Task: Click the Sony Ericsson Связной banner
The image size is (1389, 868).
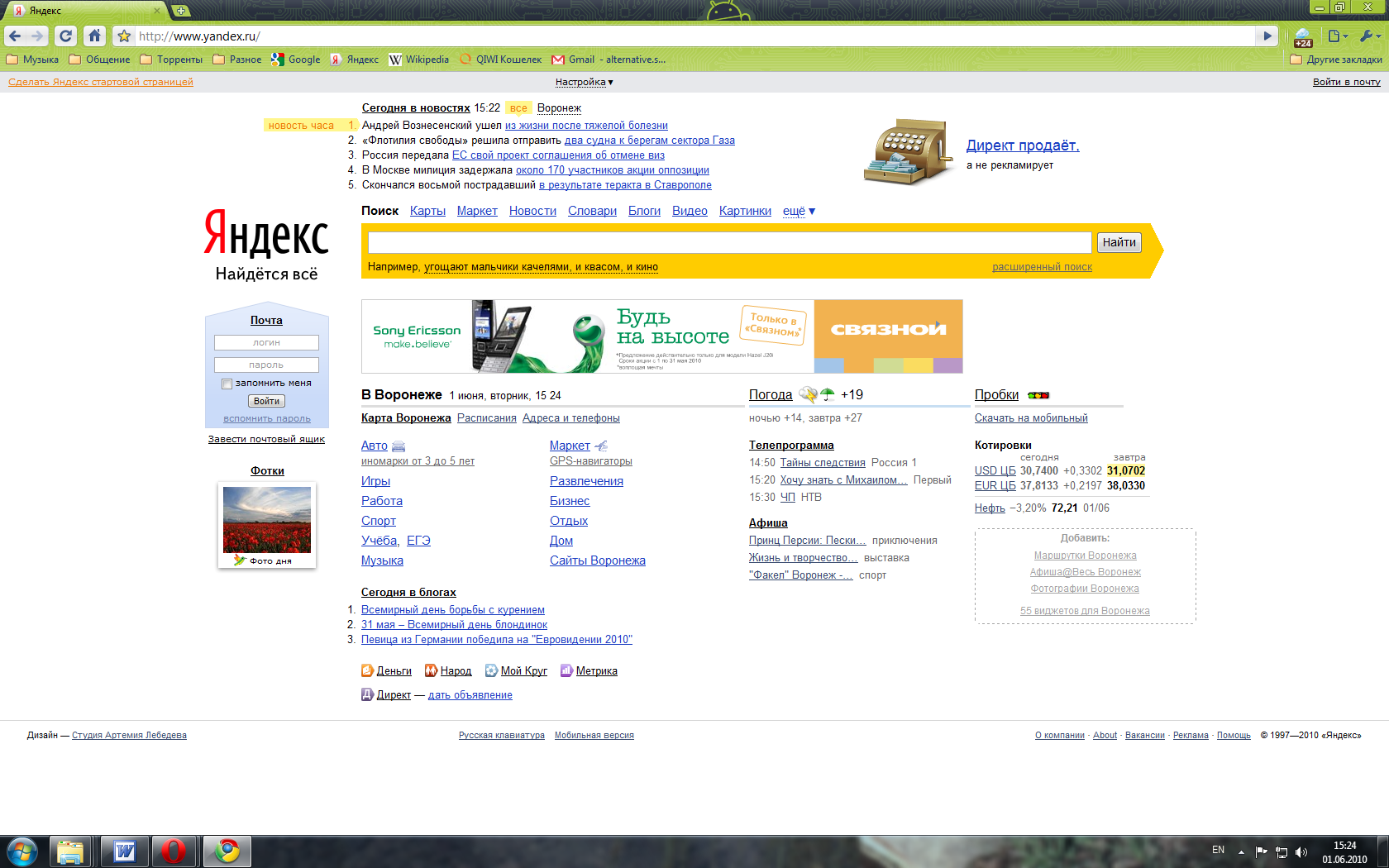Action: pos(662,336)
